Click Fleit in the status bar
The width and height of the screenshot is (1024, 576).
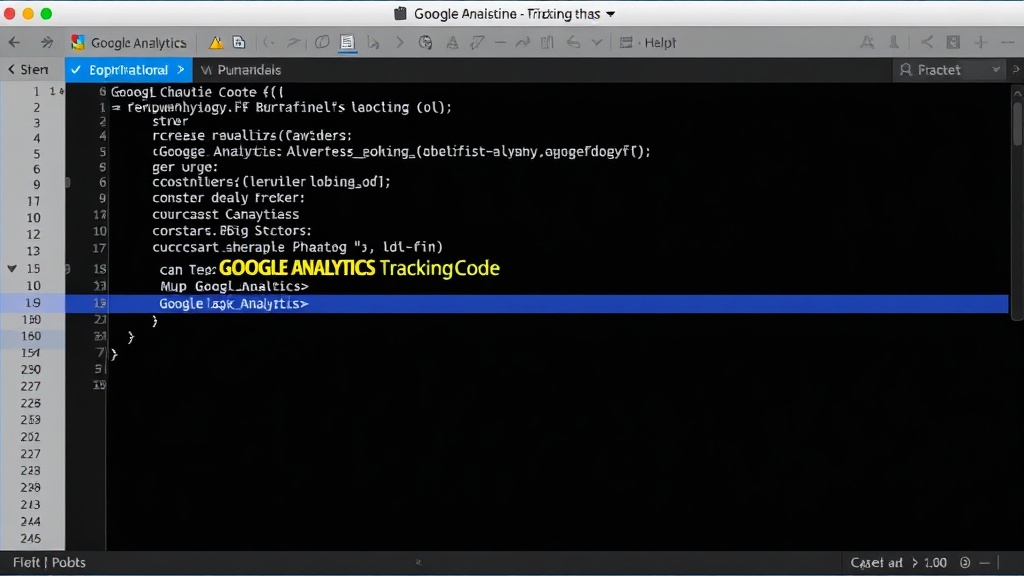pos(26,562)
